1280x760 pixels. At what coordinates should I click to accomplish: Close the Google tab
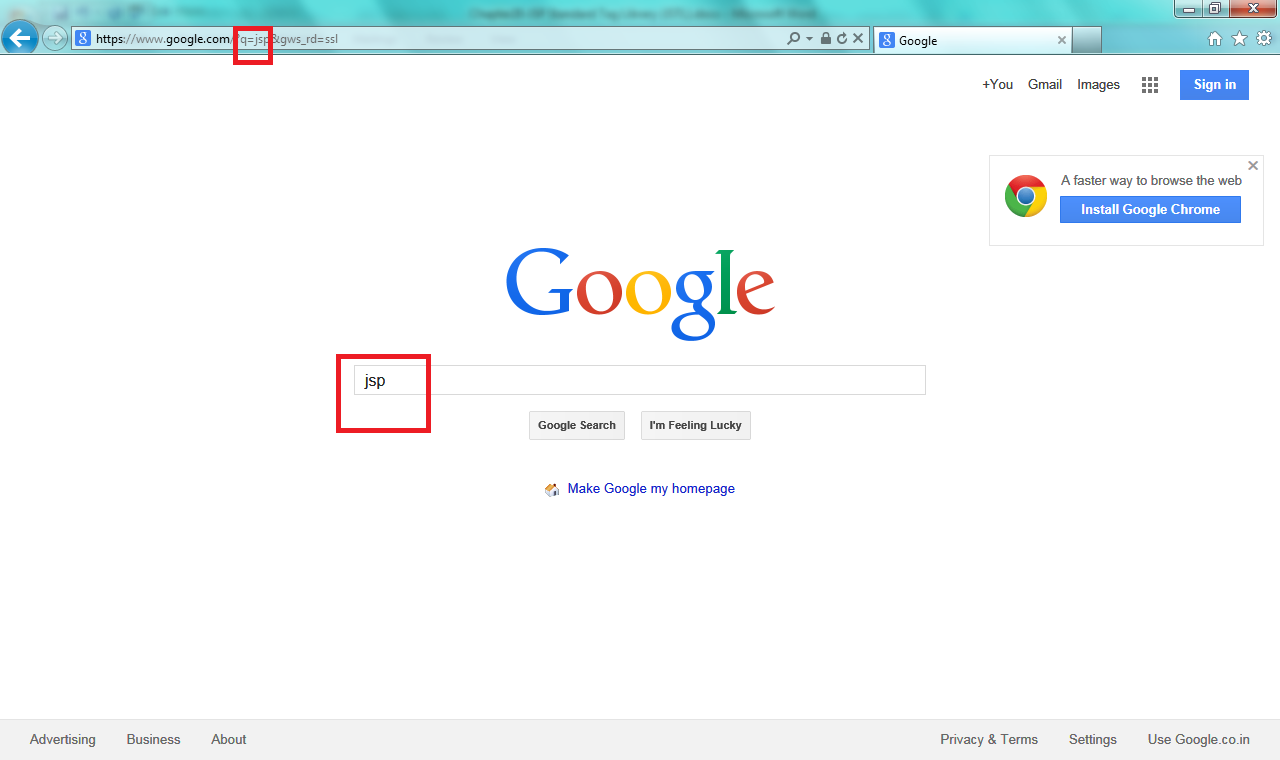pos(1062,40)
